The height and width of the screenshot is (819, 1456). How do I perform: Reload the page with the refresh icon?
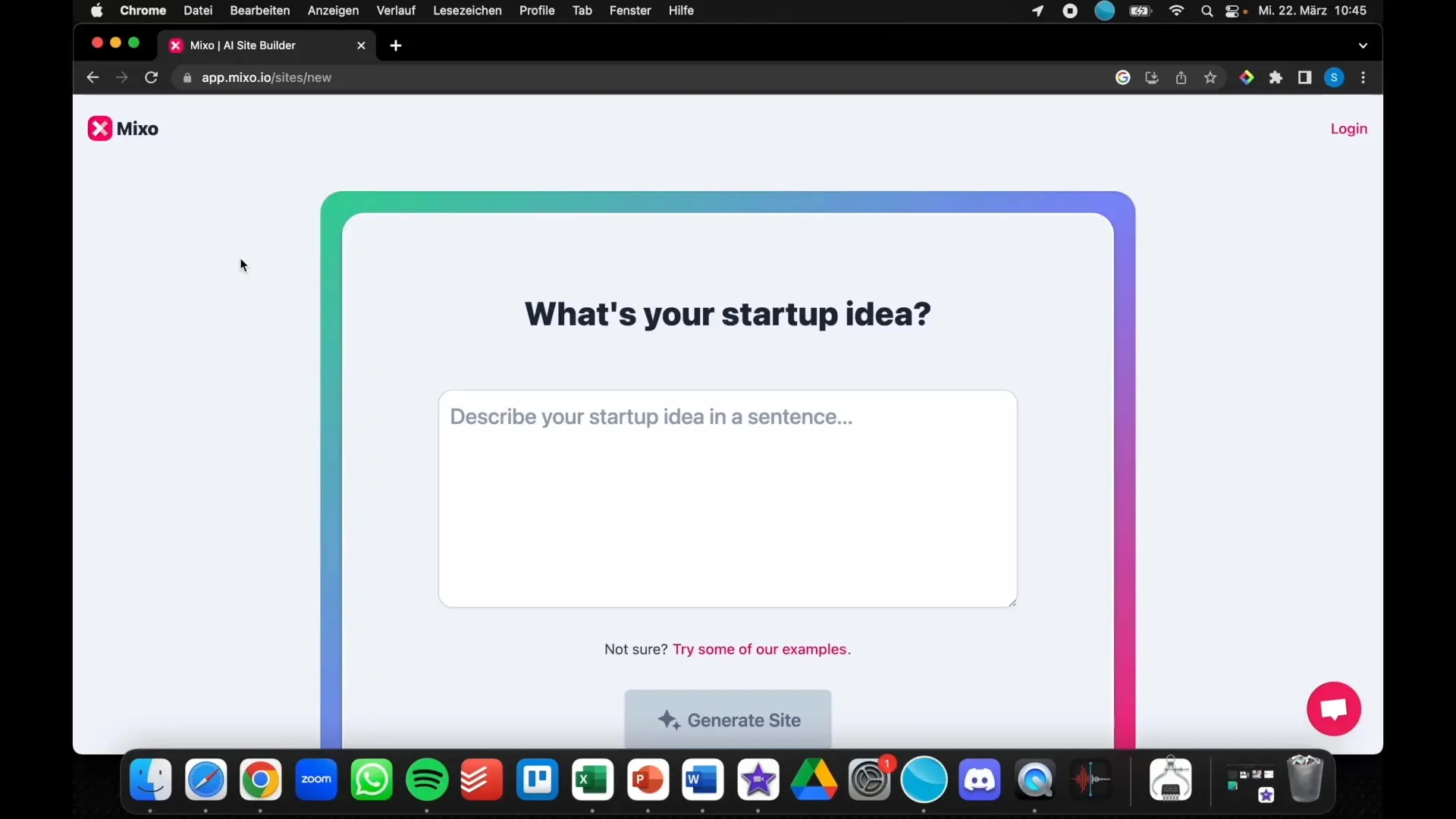151,77
